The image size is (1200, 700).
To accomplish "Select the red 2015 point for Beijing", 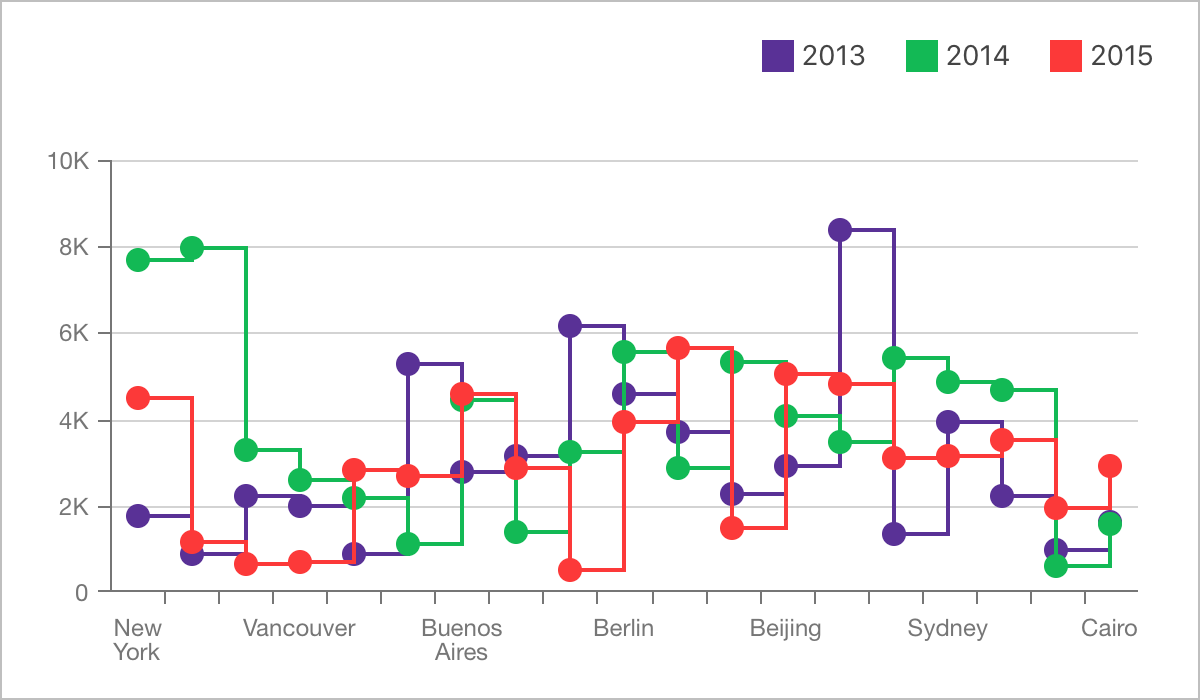I will click(x=786, y=374).
